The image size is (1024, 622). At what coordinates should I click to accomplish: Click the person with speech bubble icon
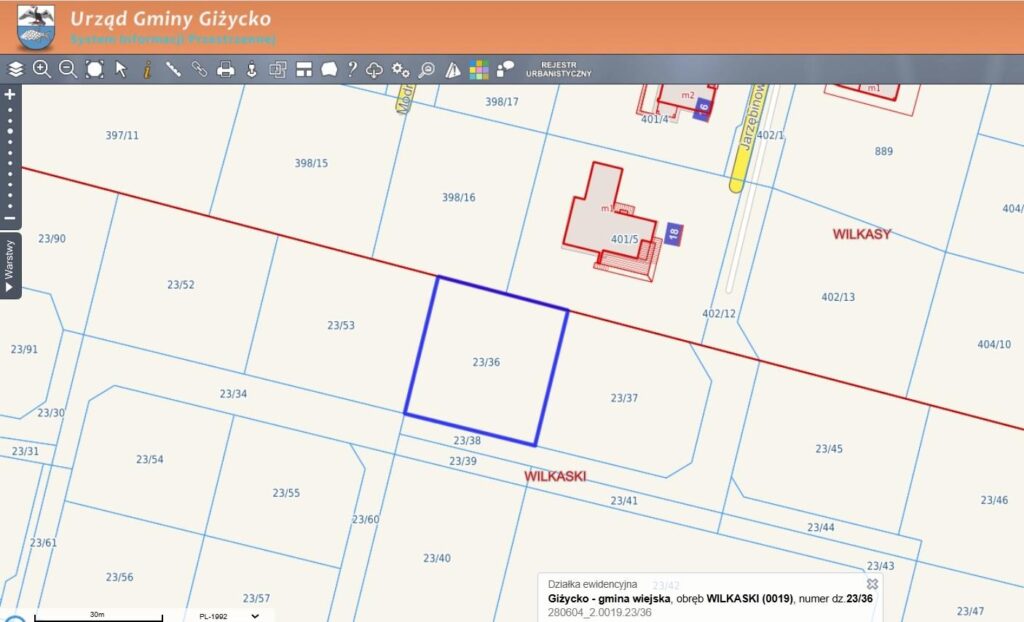point(505,69)
